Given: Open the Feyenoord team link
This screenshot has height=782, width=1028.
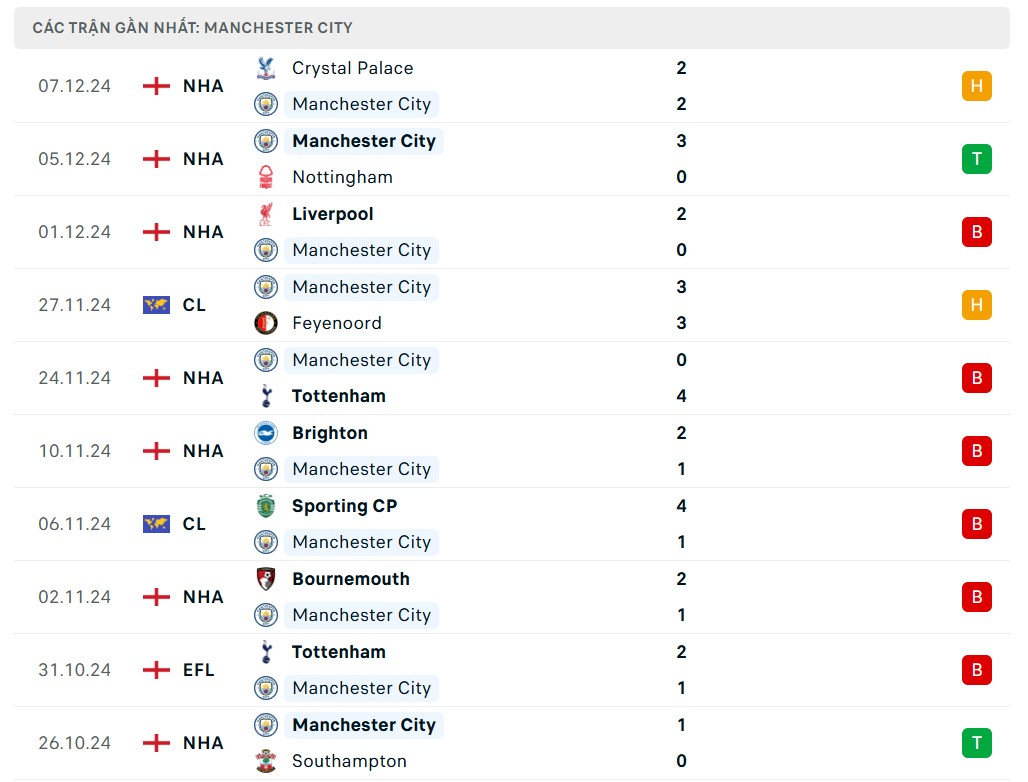Looking at the screenshot, I should (336, 323).
